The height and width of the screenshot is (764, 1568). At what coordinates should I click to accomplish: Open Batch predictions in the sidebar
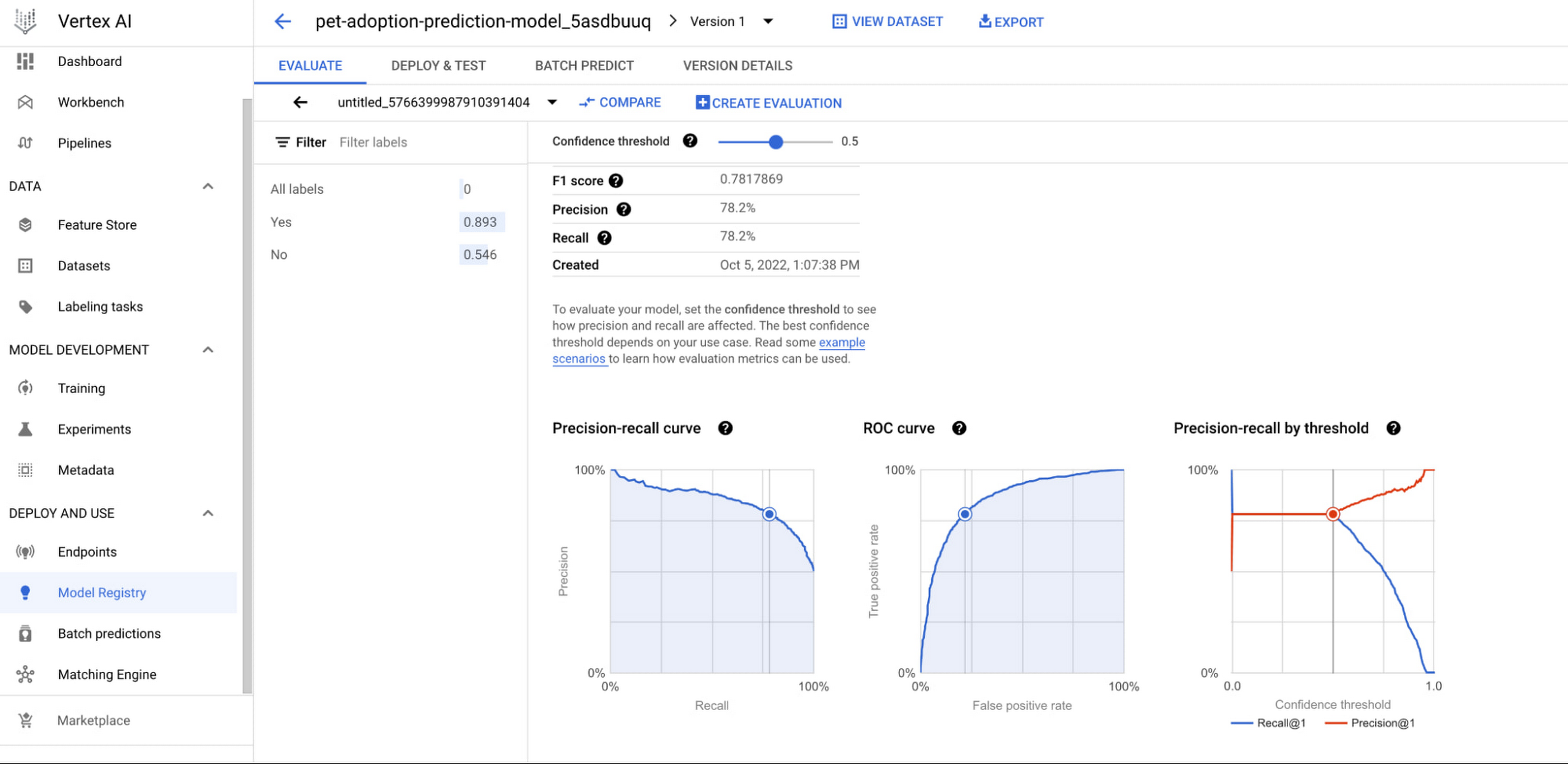[x=118, y=633]
